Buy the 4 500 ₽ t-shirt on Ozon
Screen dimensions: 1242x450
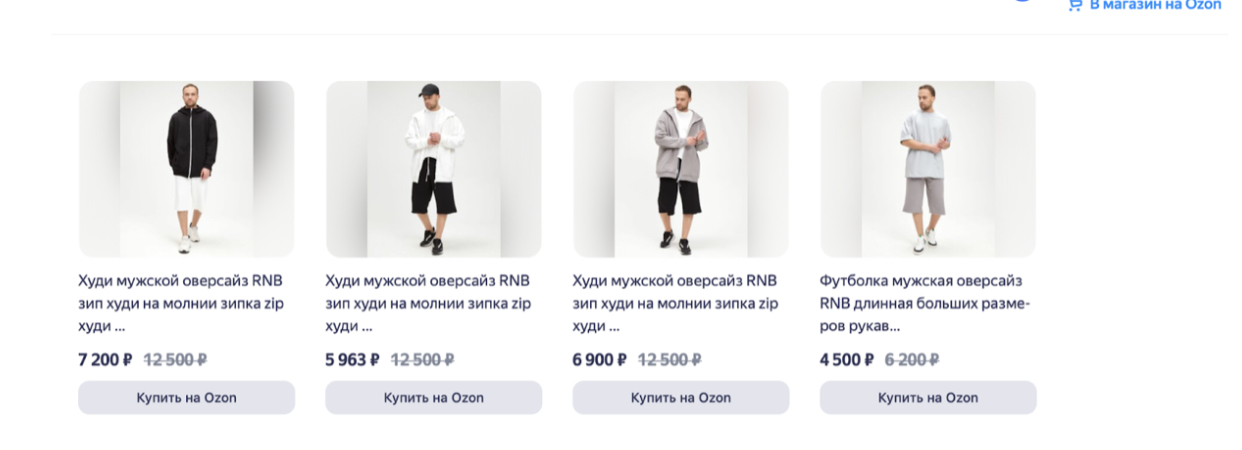tap(928, 398)
